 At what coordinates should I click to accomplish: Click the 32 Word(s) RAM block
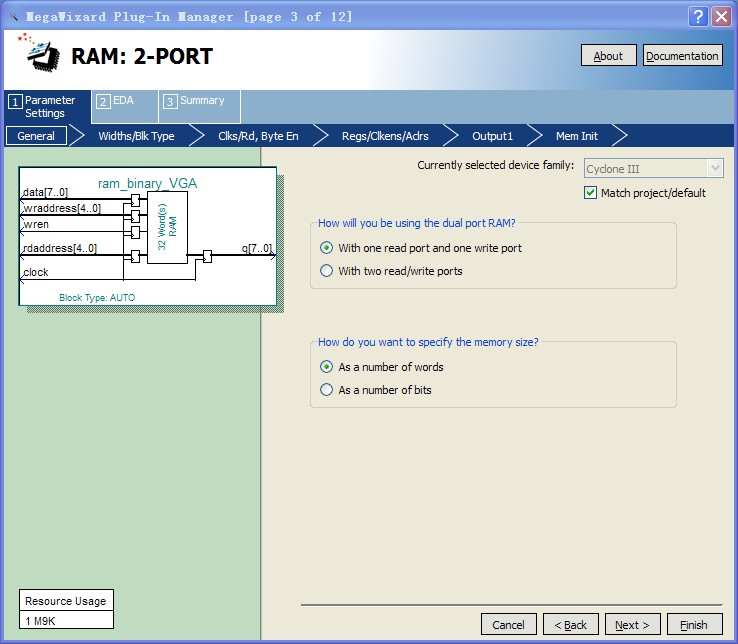(167, 227)
